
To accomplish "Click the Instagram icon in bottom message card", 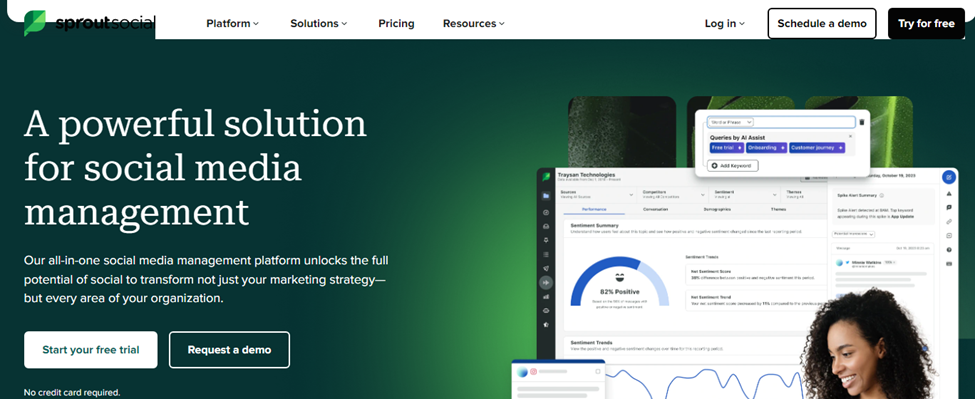I will (534, 372).
